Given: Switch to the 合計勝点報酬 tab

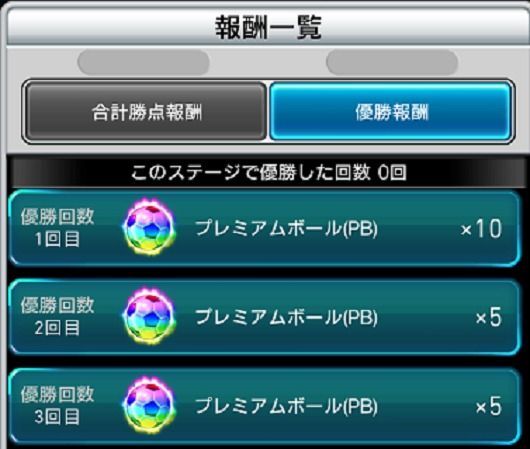Looking at the screenshot, I should pos(146,112).
